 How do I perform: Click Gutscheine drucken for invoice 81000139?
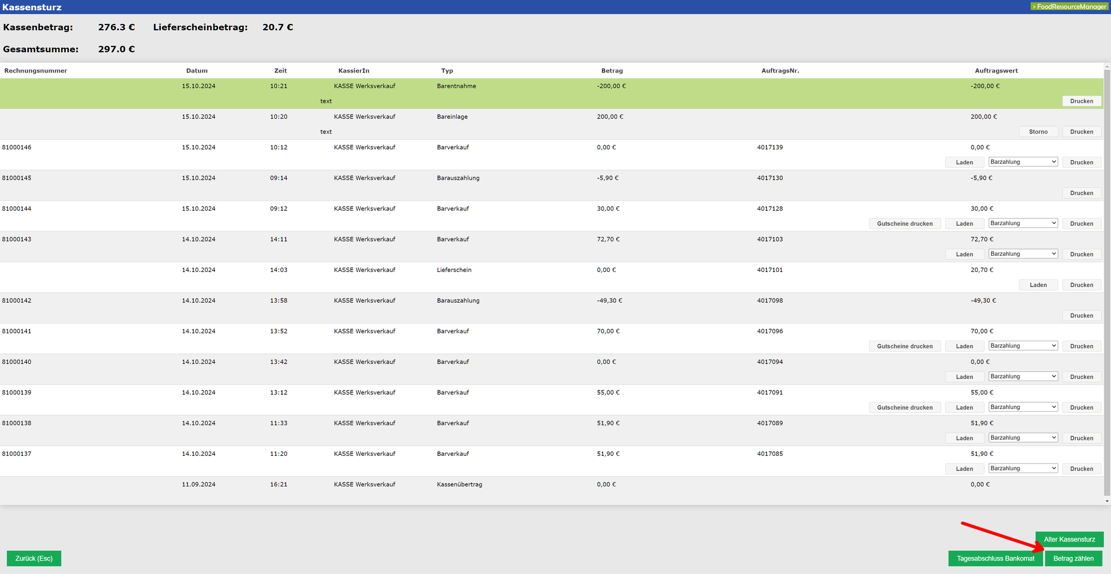tap(904, 408)
